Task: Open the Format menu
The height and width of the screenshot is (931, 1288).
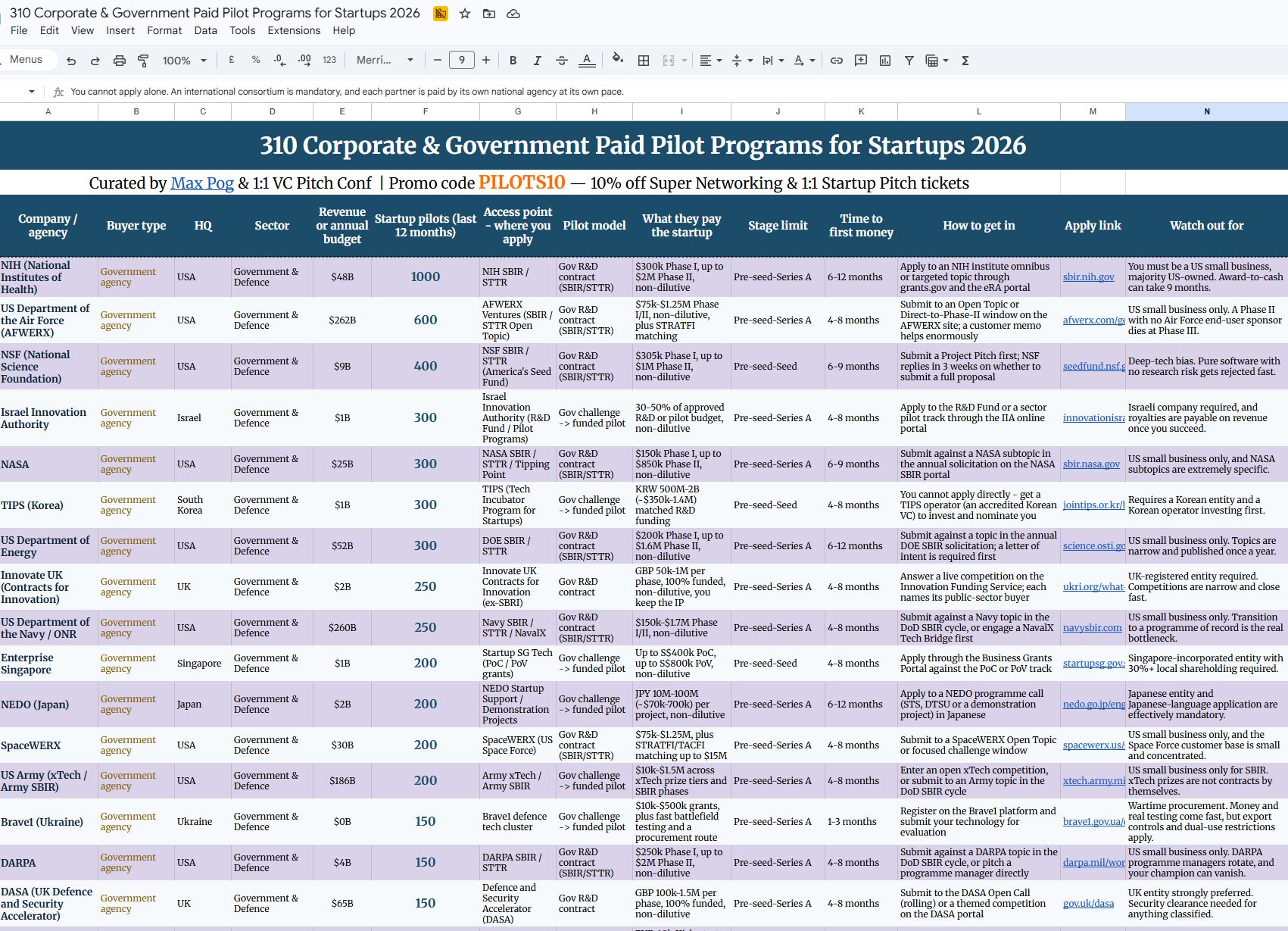Action: [164, 30]
